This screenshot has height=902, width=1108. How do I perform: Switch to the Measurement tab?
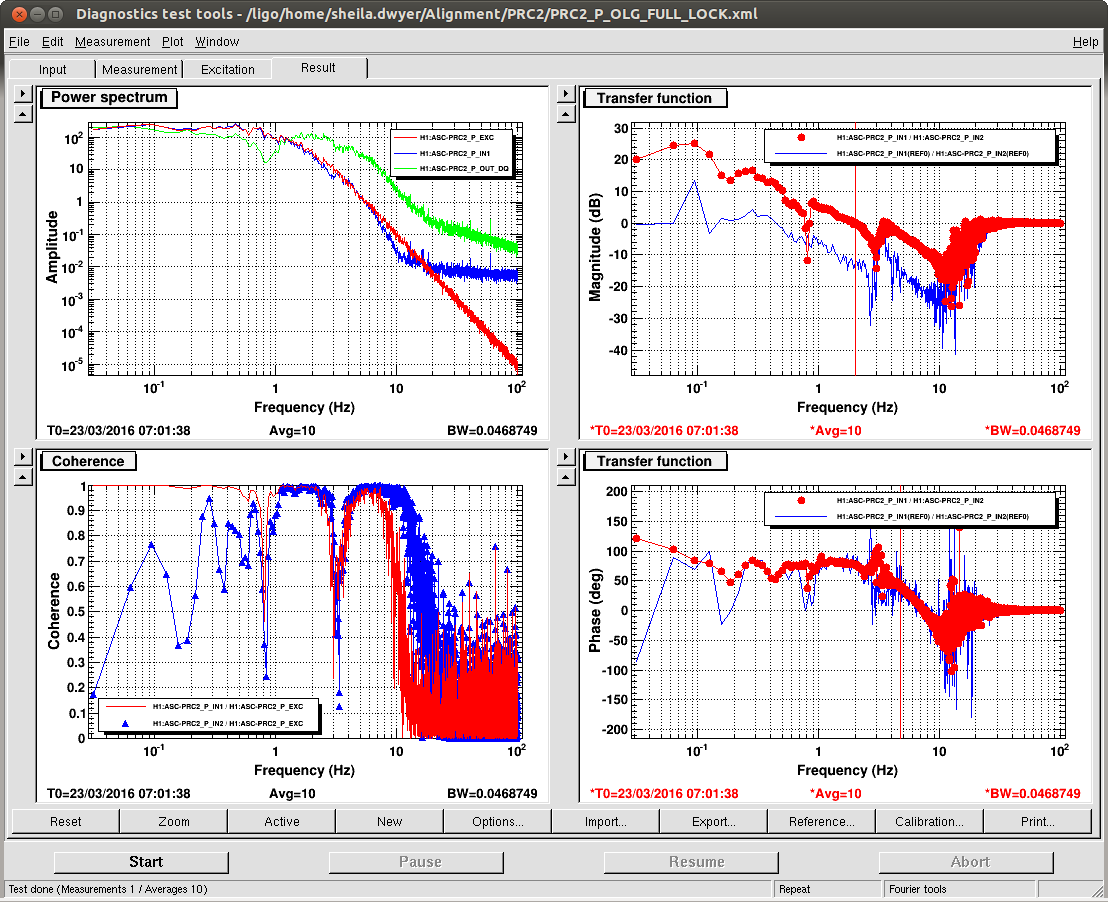pos(139,69)
